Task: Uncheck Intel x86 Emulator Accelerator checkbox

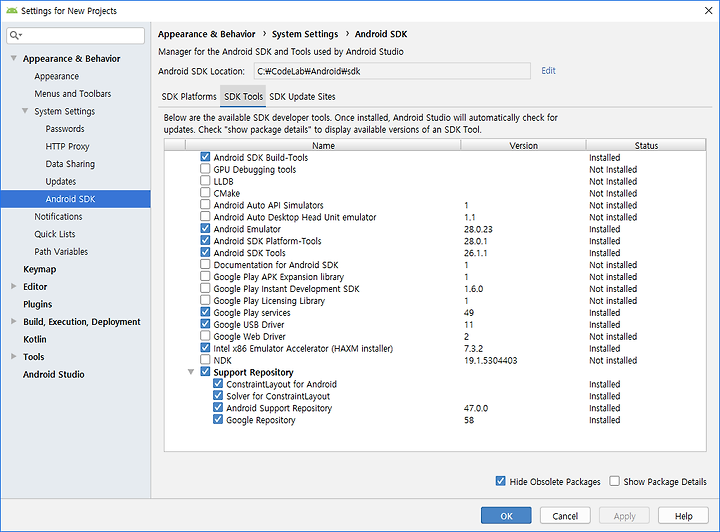Action: 205,348
